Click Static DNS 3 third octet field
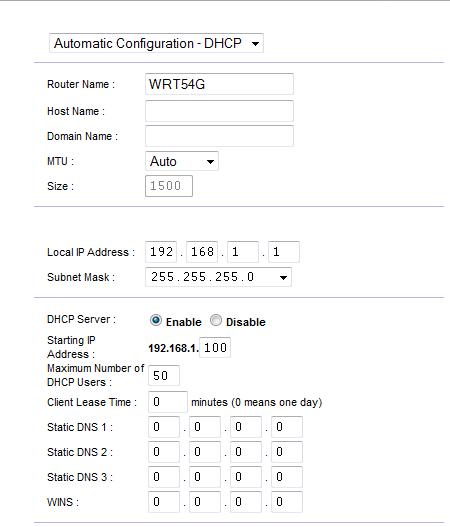 (x=246, y=477)
